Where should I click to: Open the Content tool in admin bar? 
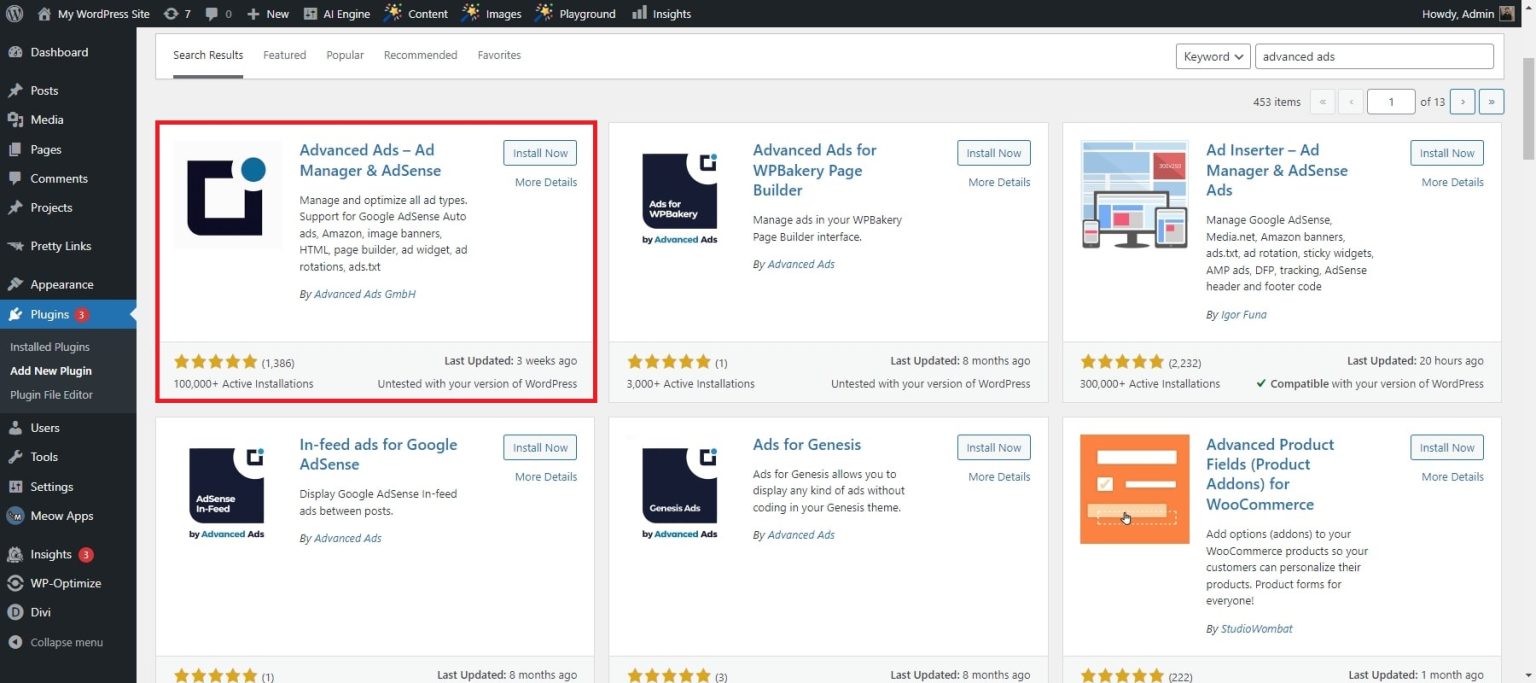point(424,13)
